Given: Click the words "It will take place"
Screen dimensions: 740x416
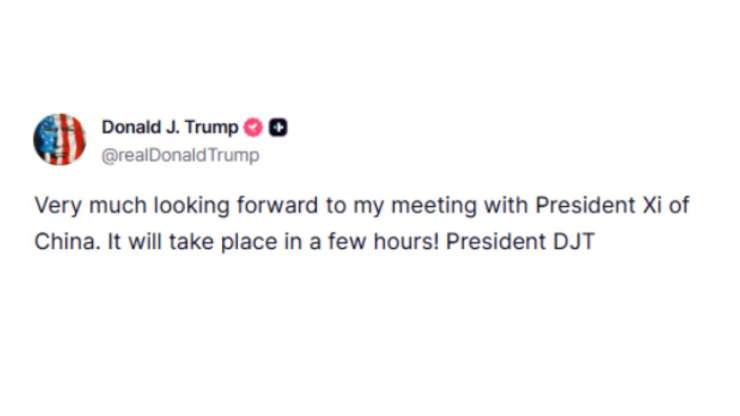Looking at the screenshot, I should tap(165, 241).
